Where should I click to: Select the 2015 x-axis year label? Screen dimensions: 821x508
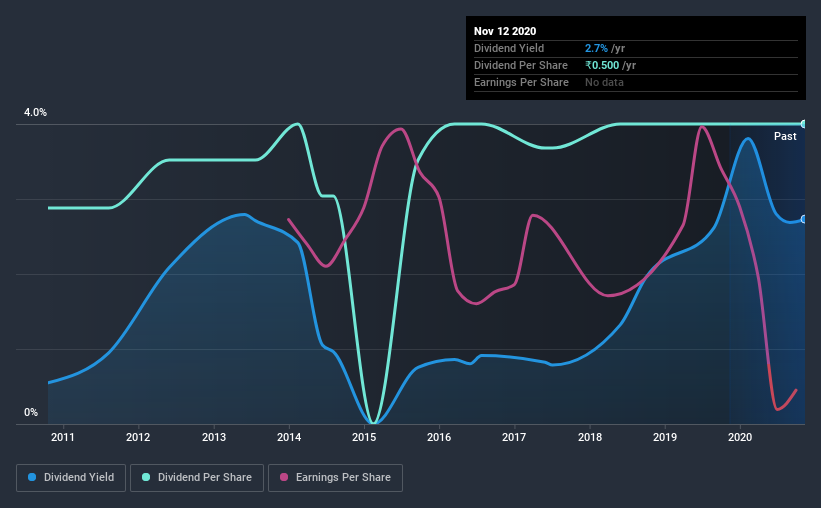click(x=364, y=437)
